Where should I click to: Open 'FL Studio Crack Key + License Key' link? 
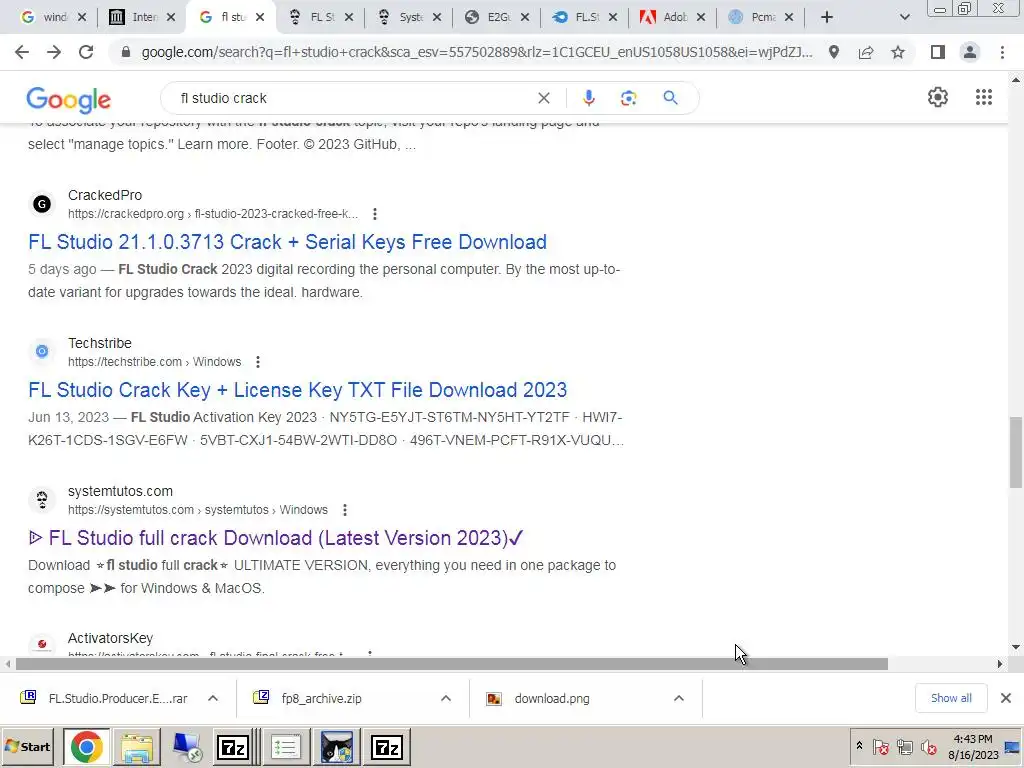(x=298, y=390)
